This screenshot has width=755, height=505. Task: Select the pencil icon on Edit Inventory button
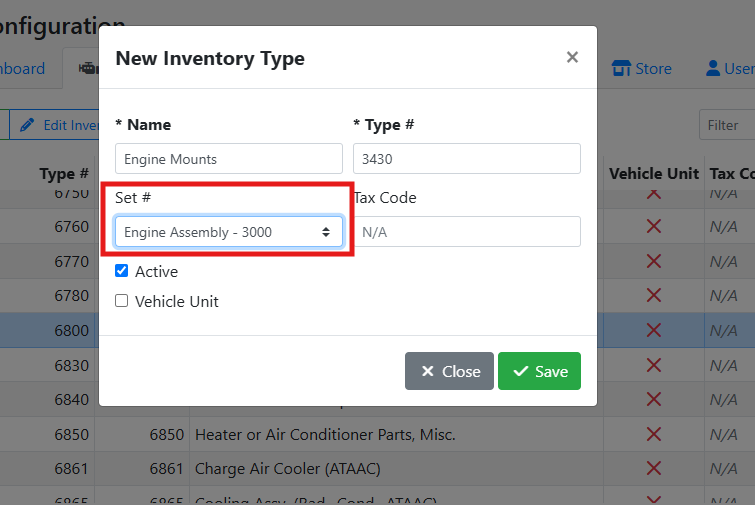point(27,125)
